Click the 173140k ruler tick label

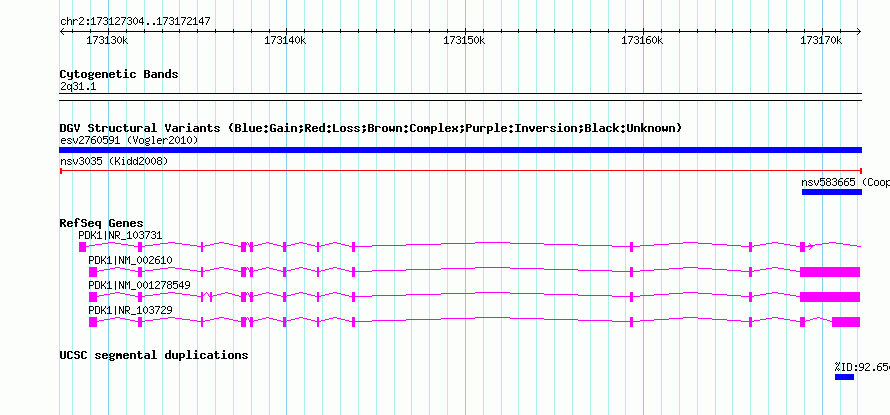(286, 40)
